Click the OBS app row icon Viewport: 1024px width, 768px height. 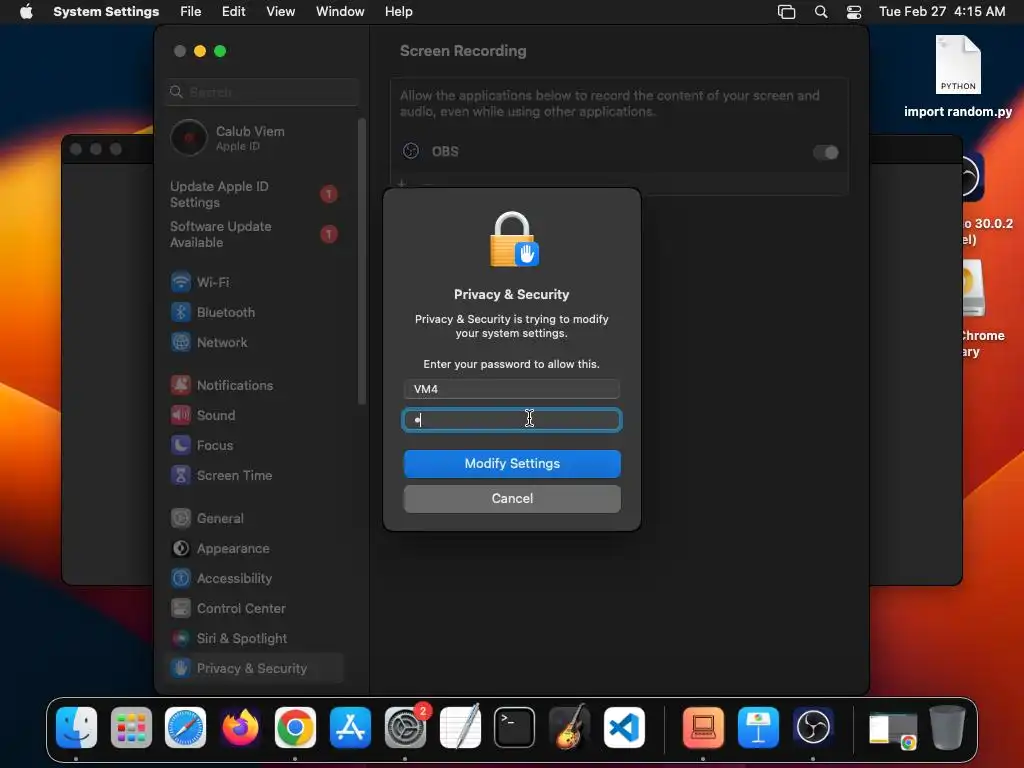[411, 152]
